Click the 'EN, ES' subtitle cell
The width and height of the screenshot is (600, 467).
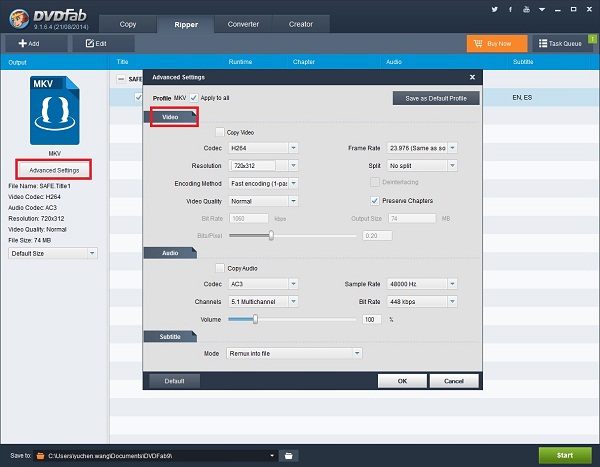[522, 97]
